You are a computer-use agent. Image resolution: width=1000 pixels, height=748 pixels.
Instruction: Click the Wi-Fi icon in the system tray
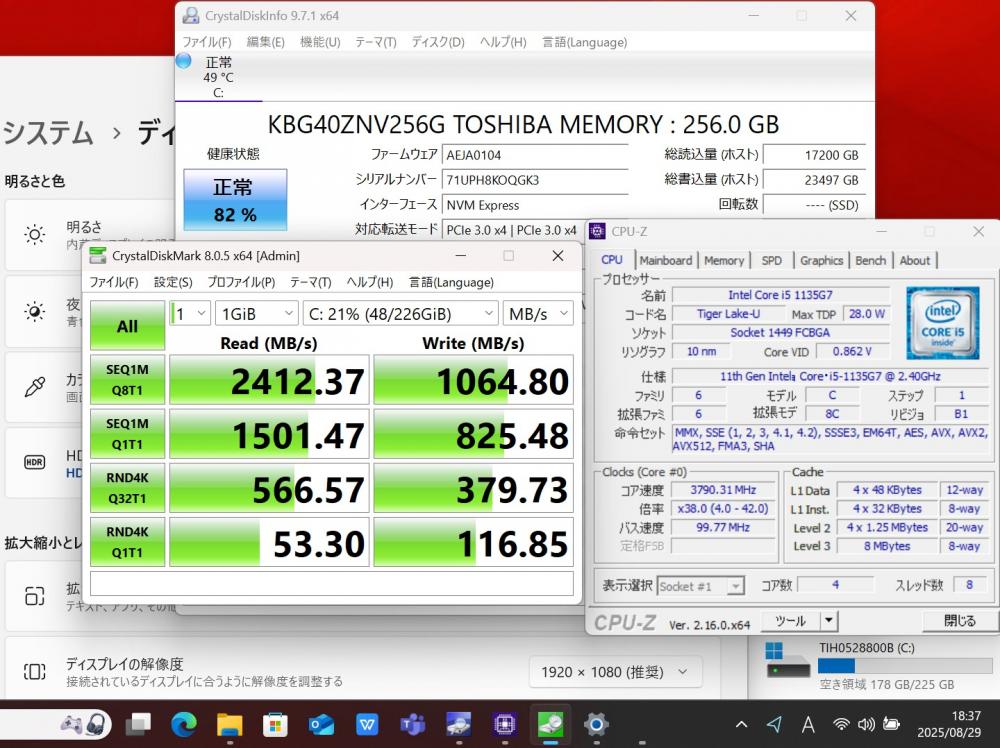tap(842, 724)
